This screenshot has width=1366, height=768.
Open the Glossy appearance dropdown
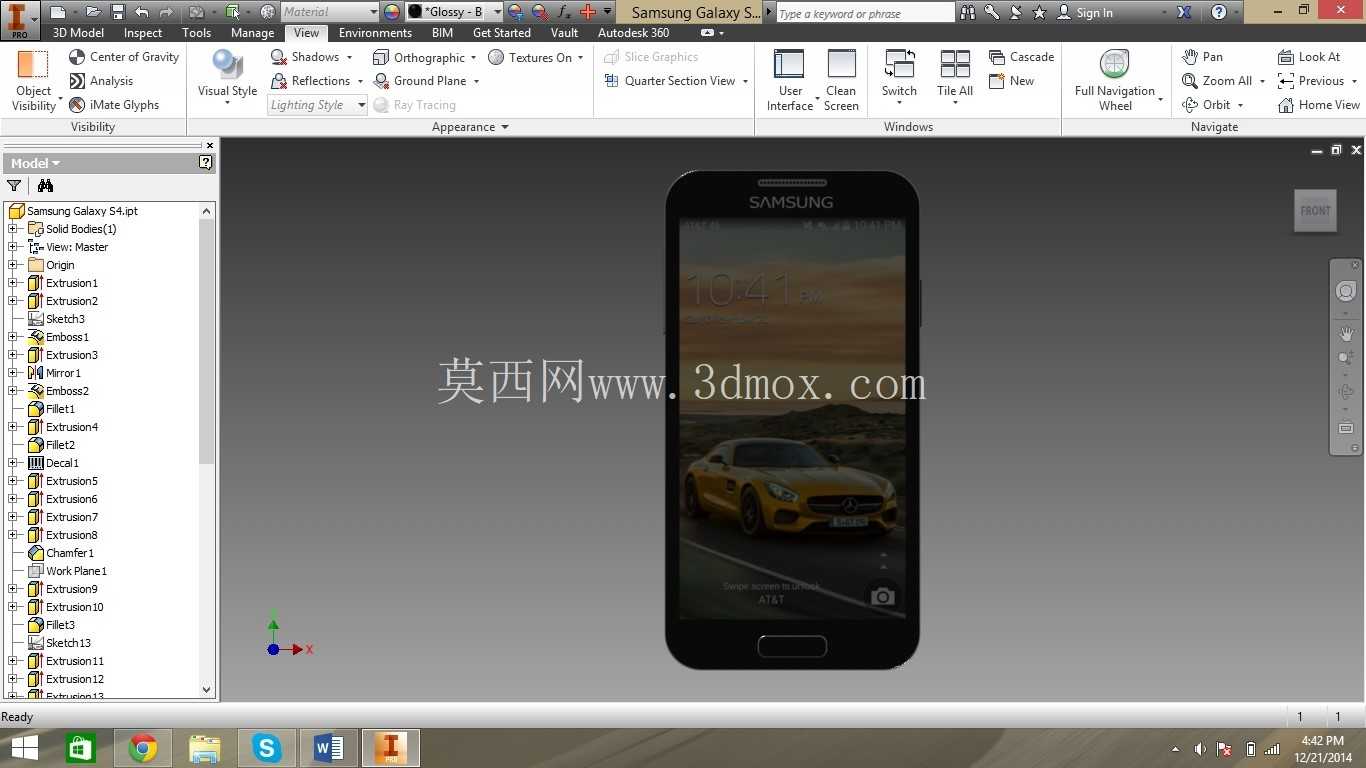(x=497, y=12)
